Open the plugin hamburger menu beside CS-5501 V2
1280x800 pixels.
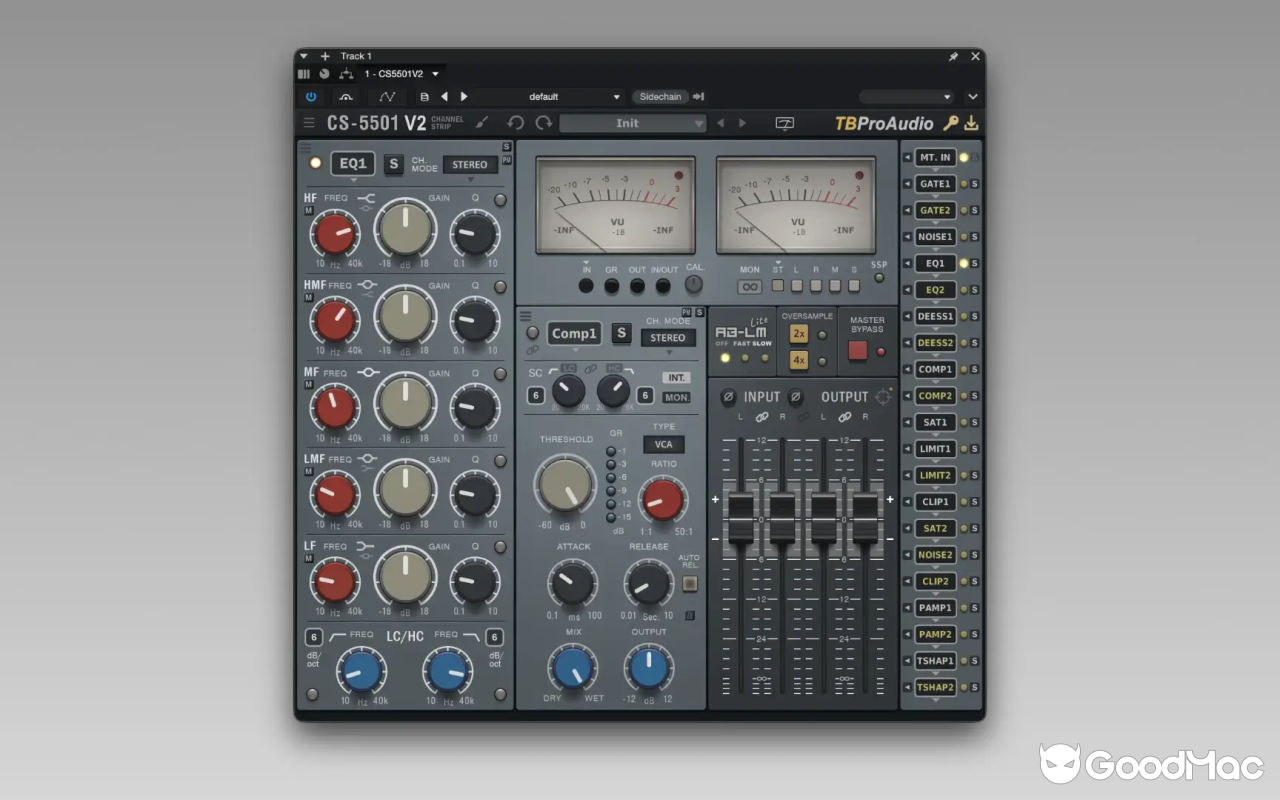point(309,123)
